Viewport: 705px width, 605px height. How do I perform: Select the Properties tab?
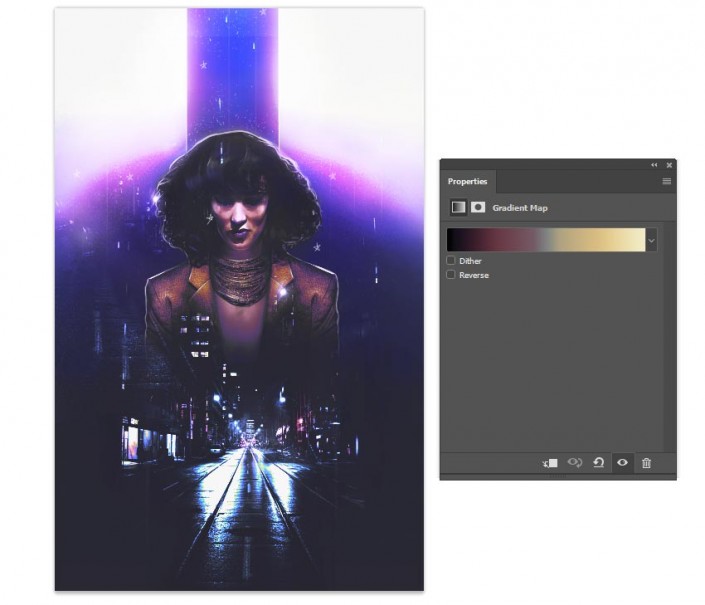coord(468,182)
